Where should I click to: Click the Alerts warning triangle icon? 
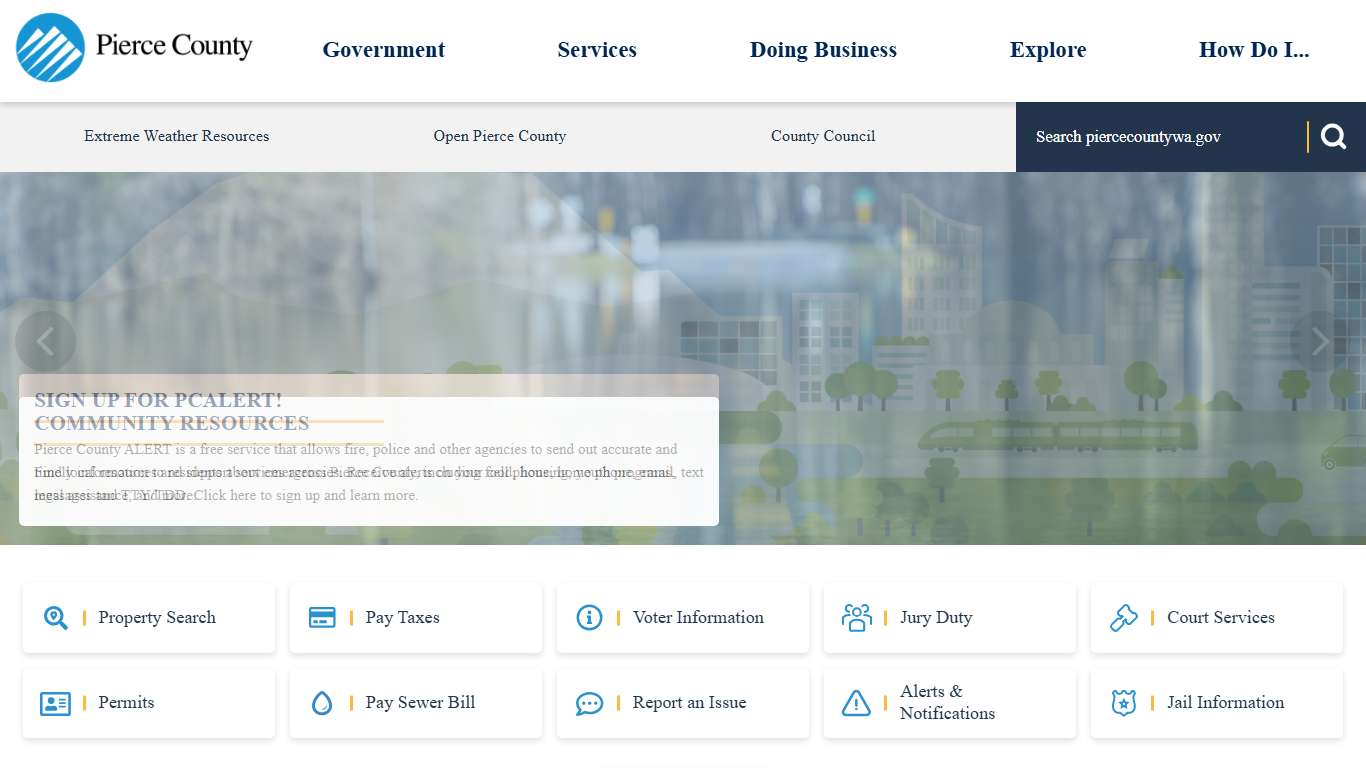point(856,703)
